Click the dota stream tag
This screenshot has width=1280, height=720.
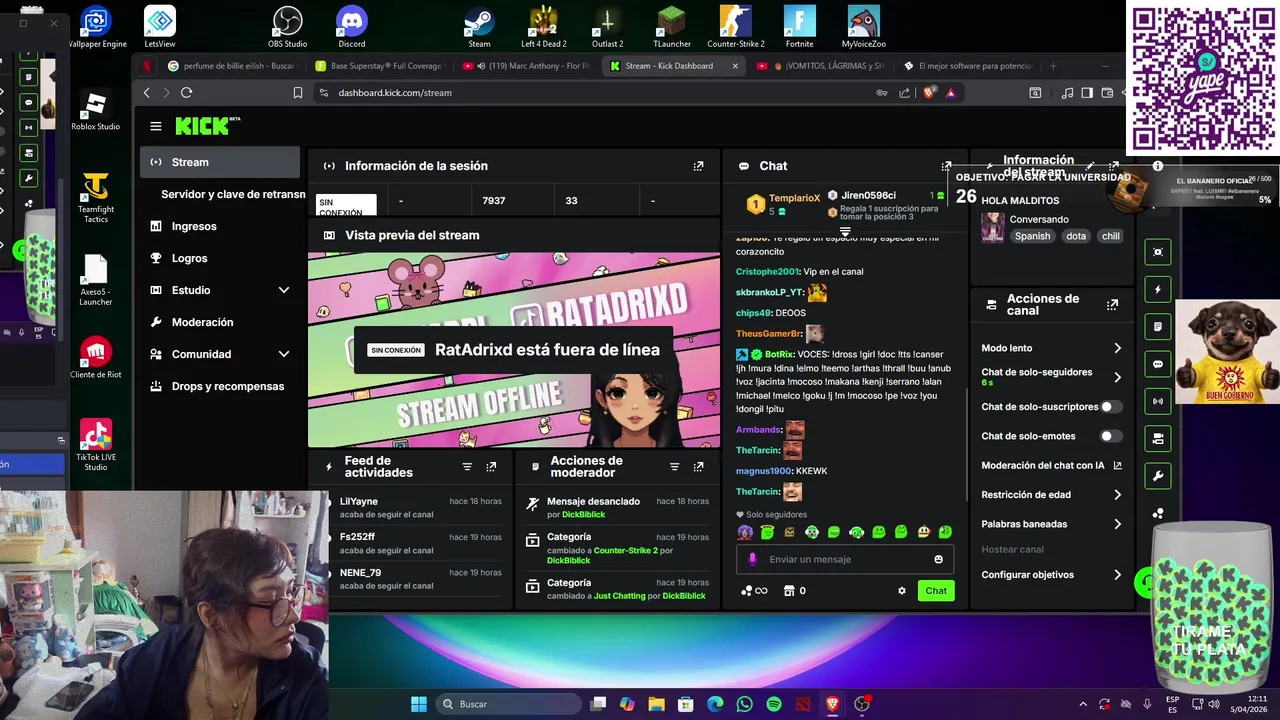pyautogui.click(x=1076, y=236)
